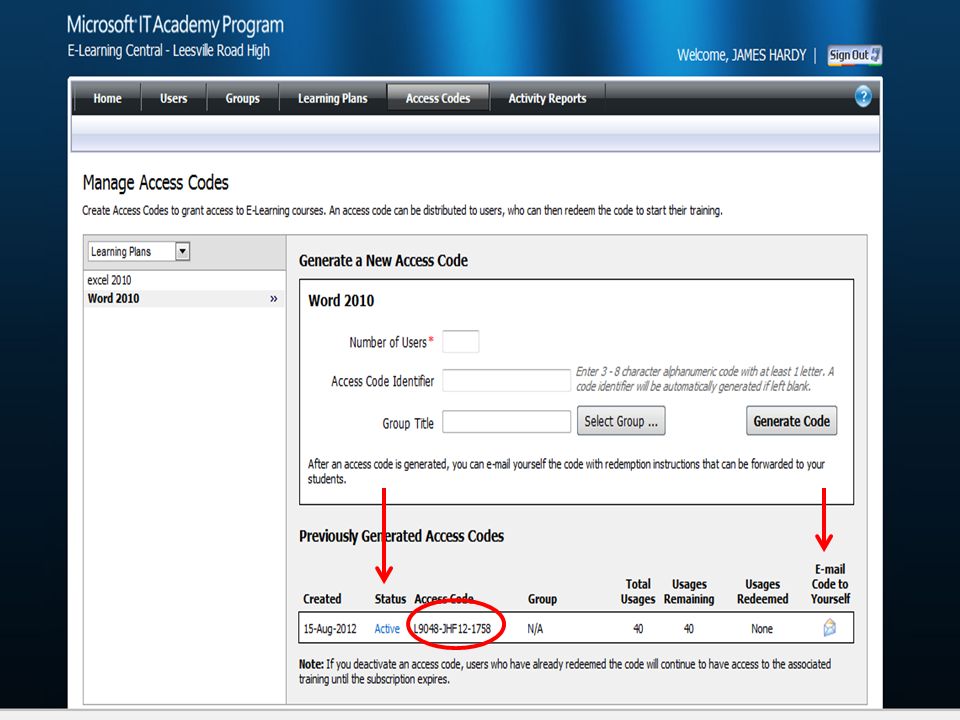
Task: Select excel 2010 learning plan
Action: [109, 280]
